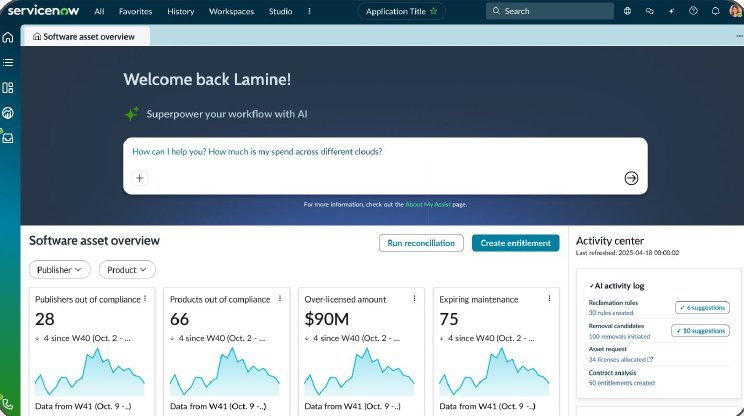Screen dimensions: 744x416
Task: Open the Favorites menu
Action: 135,11
